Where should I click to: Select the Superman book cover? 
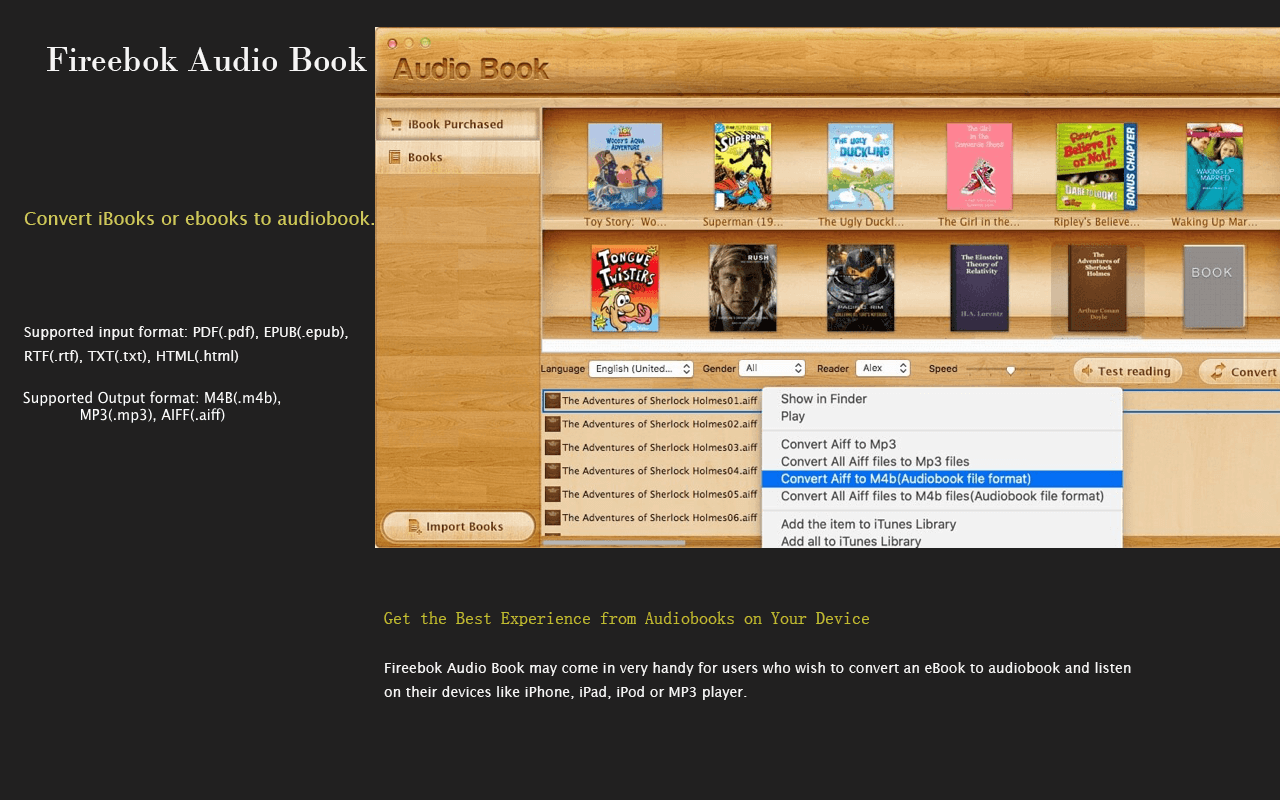(x=743, y=166)
